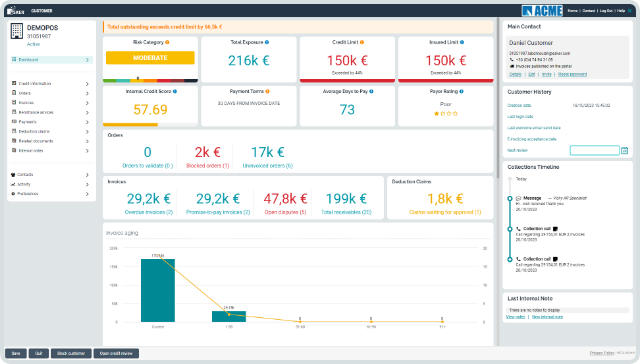Open the calendar picker beside Next review
Viewport: 640px width, 364px height.
click(x=624, y=151)
